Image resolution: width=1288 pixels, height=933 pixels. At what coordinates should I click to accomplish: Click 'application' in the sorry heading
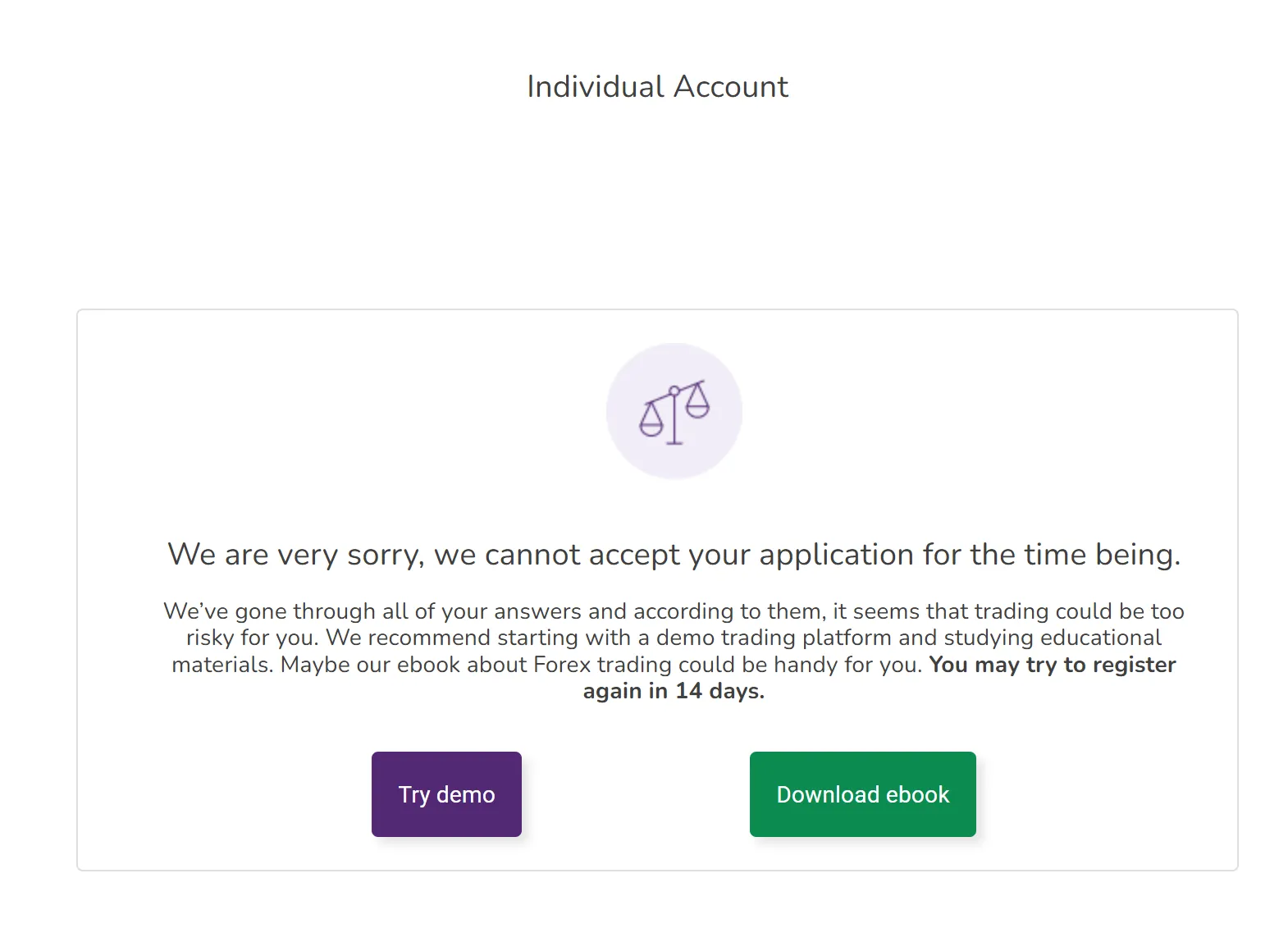pos(837,556)
